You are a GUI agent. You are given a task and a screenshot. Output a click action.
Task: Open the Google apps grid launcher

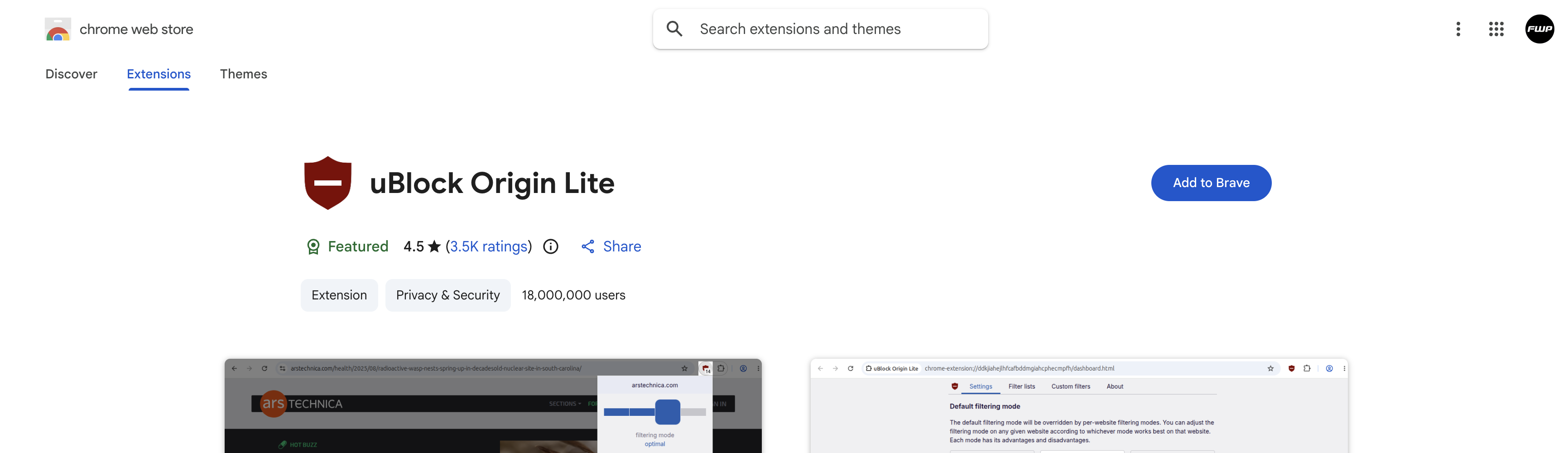click(x=1496, y=29)
